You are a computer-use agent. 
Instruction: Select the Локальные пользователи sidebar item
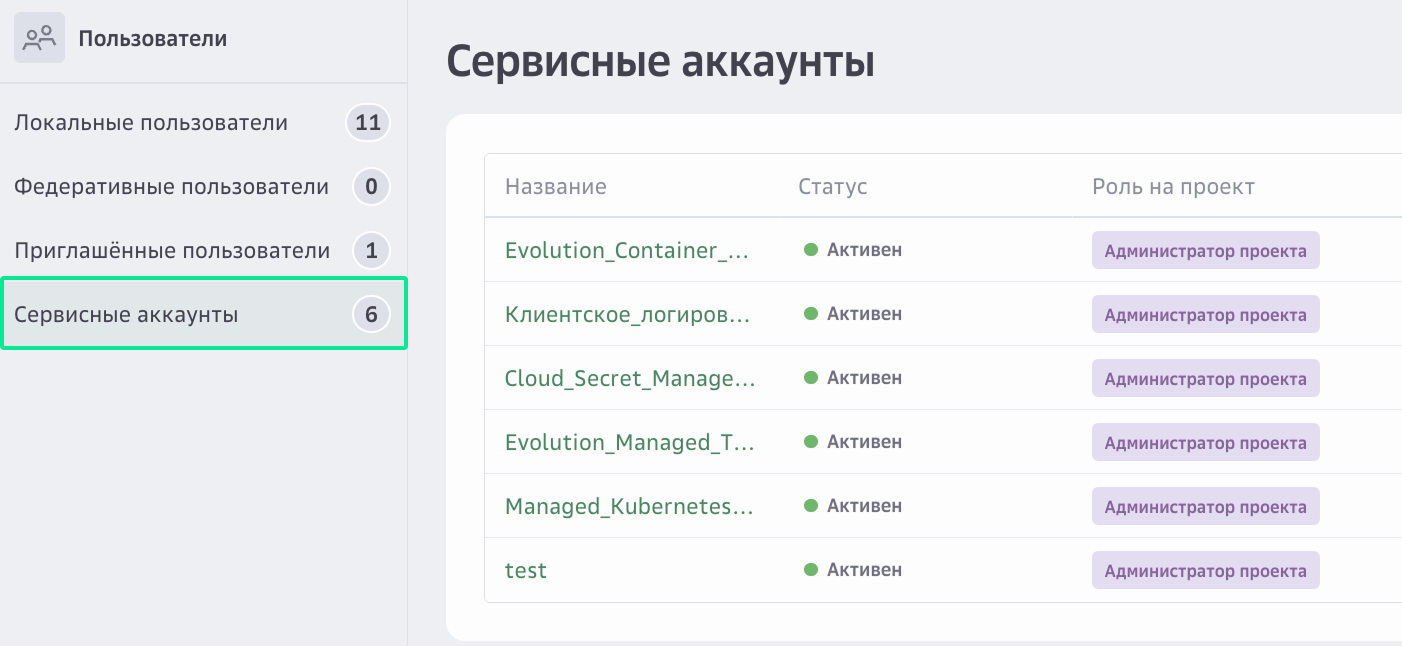click(x=150, y=122)
